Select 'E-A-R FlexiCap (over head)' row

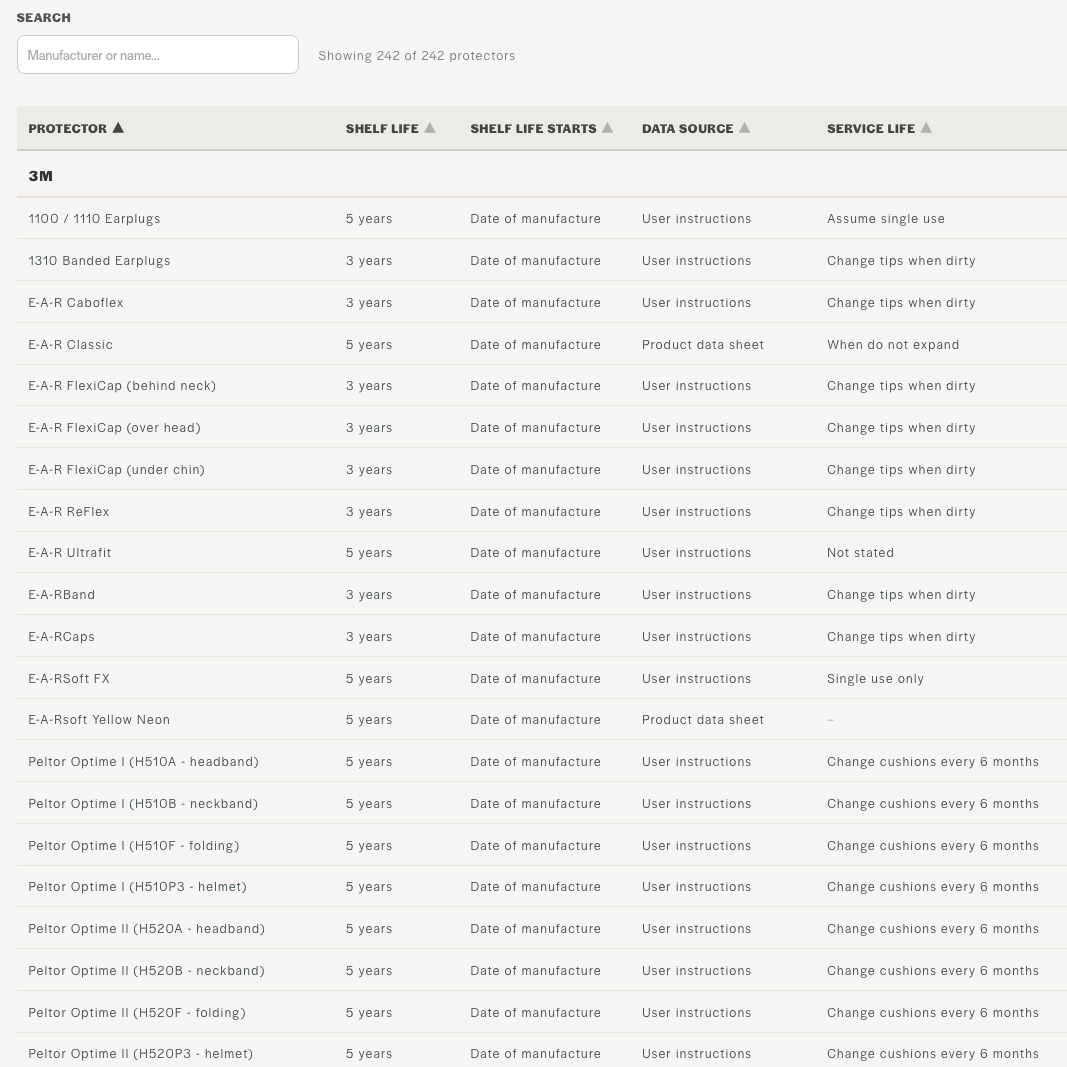542,427
